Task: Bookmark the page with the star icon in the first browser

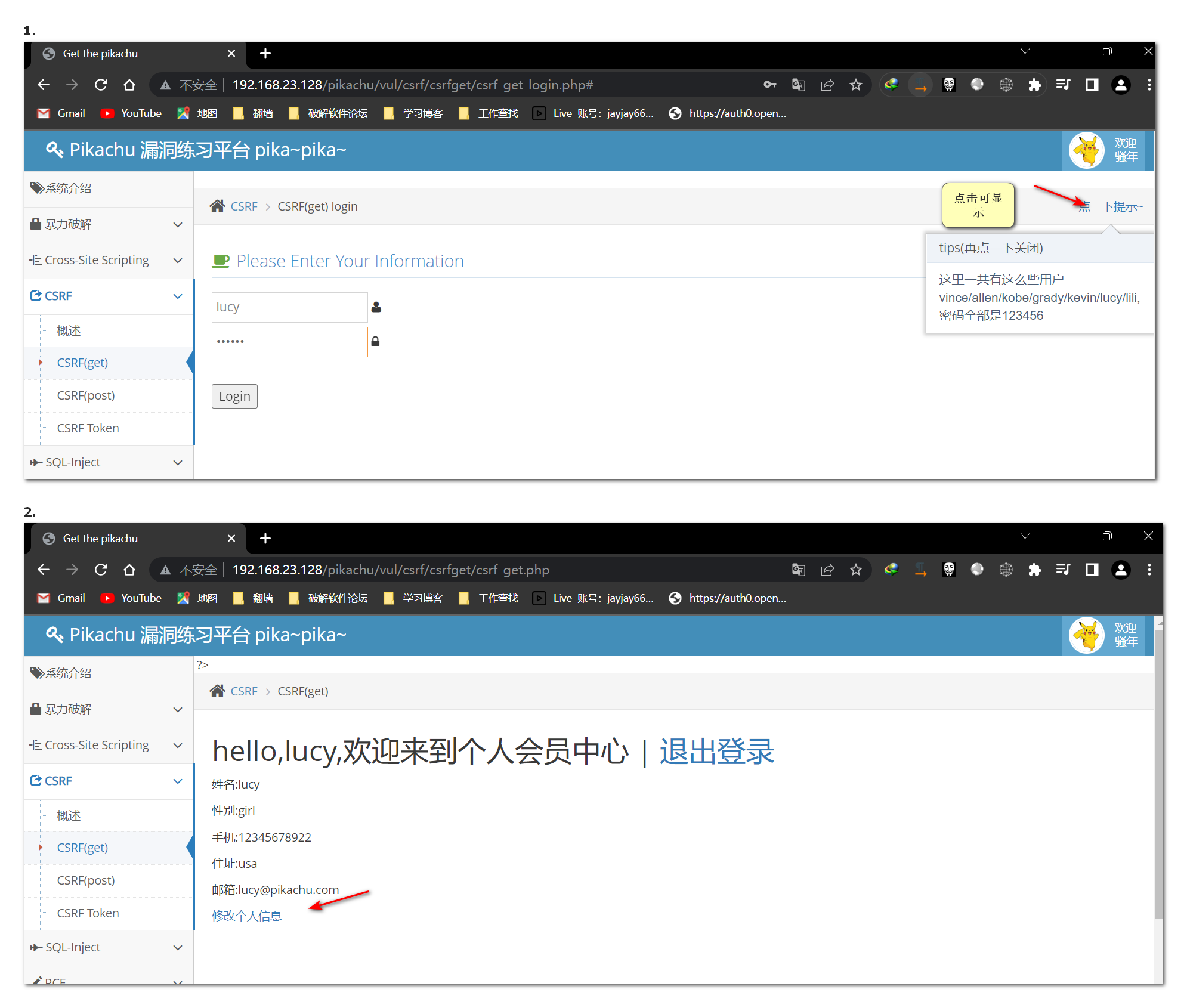Action: click(x=856, y=85)
